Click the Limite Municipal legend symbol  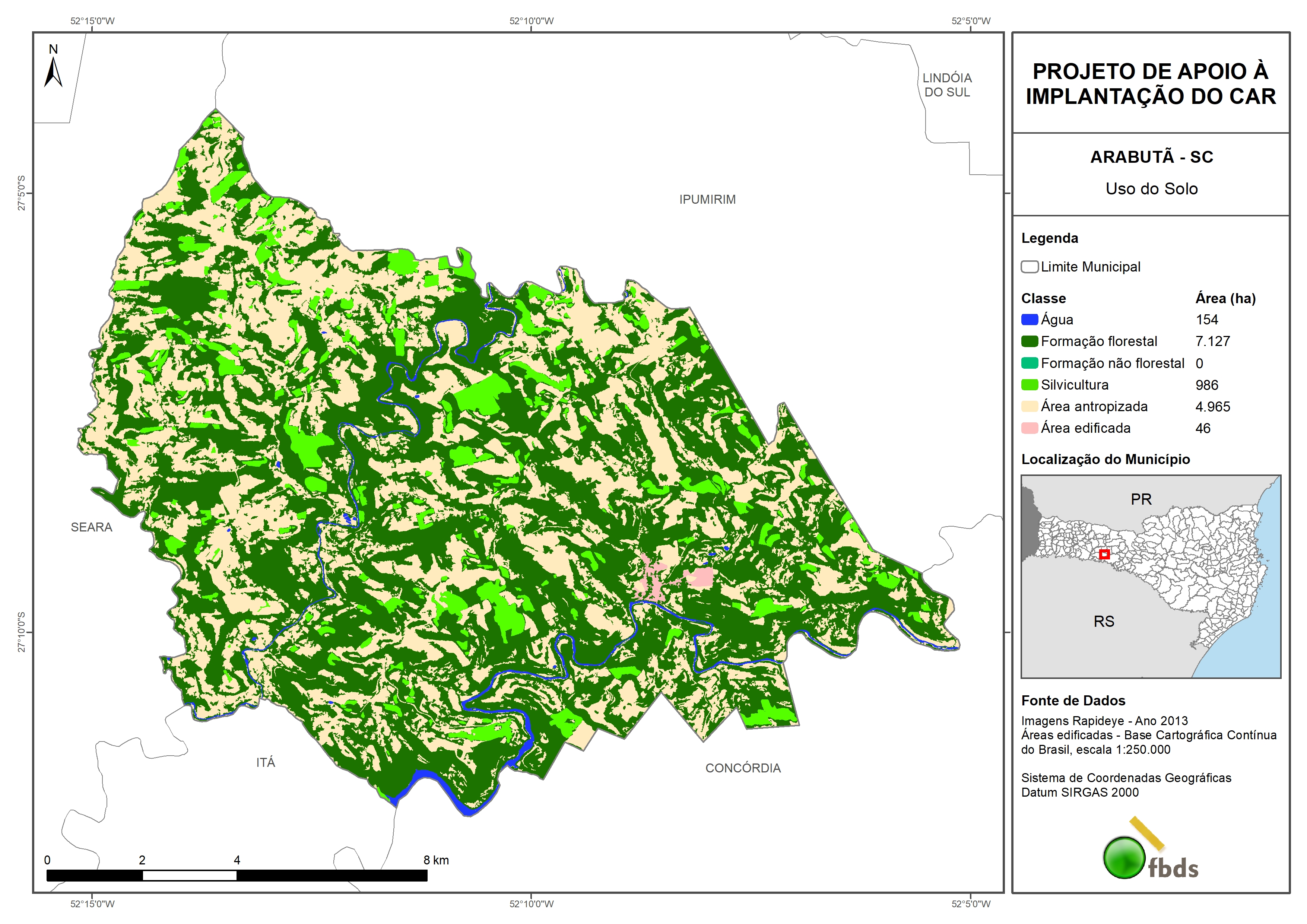[1029, 267]
